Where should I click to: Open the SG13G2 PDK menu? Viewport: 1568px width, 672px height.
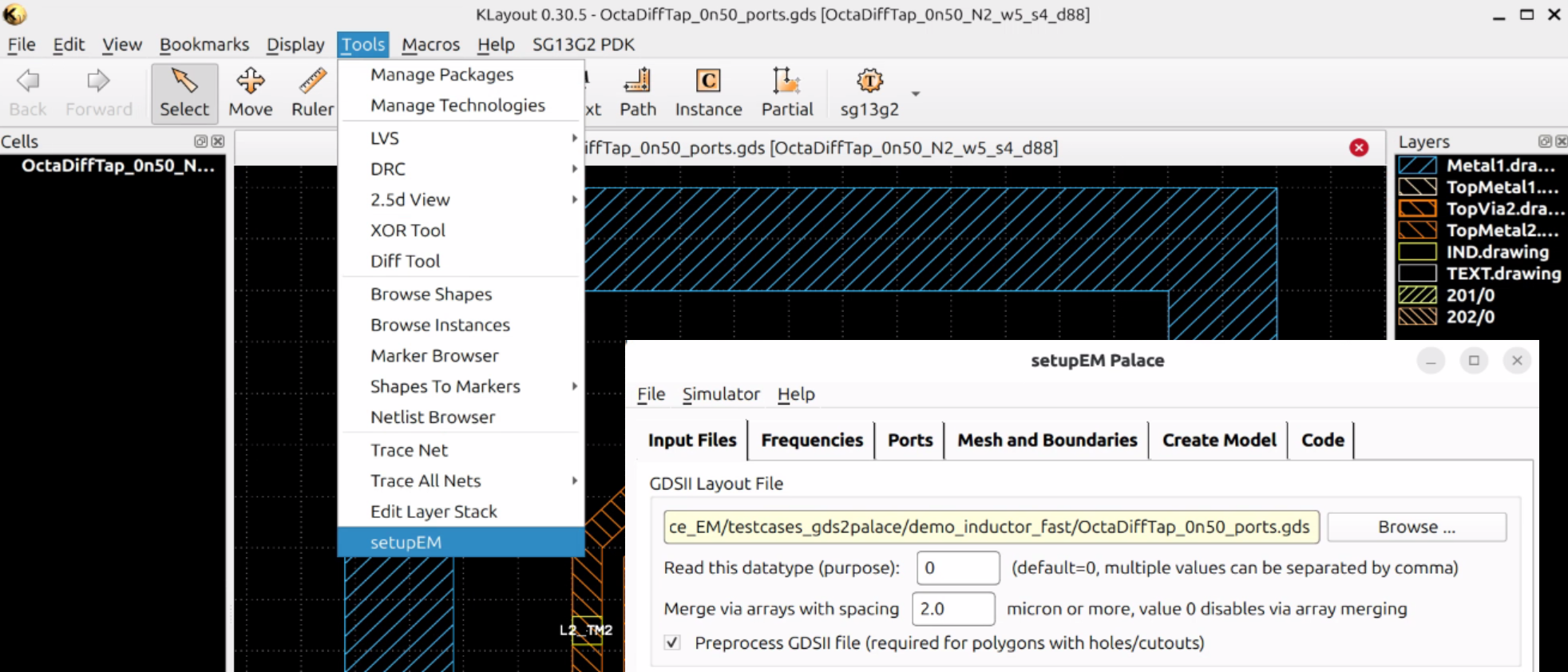(x=584, y=45)
